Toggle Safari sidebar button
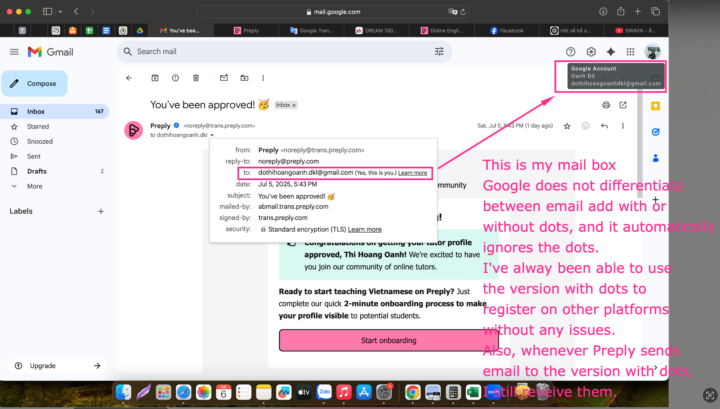This screenshot has width=720, height=409. (x=47, y=11)
